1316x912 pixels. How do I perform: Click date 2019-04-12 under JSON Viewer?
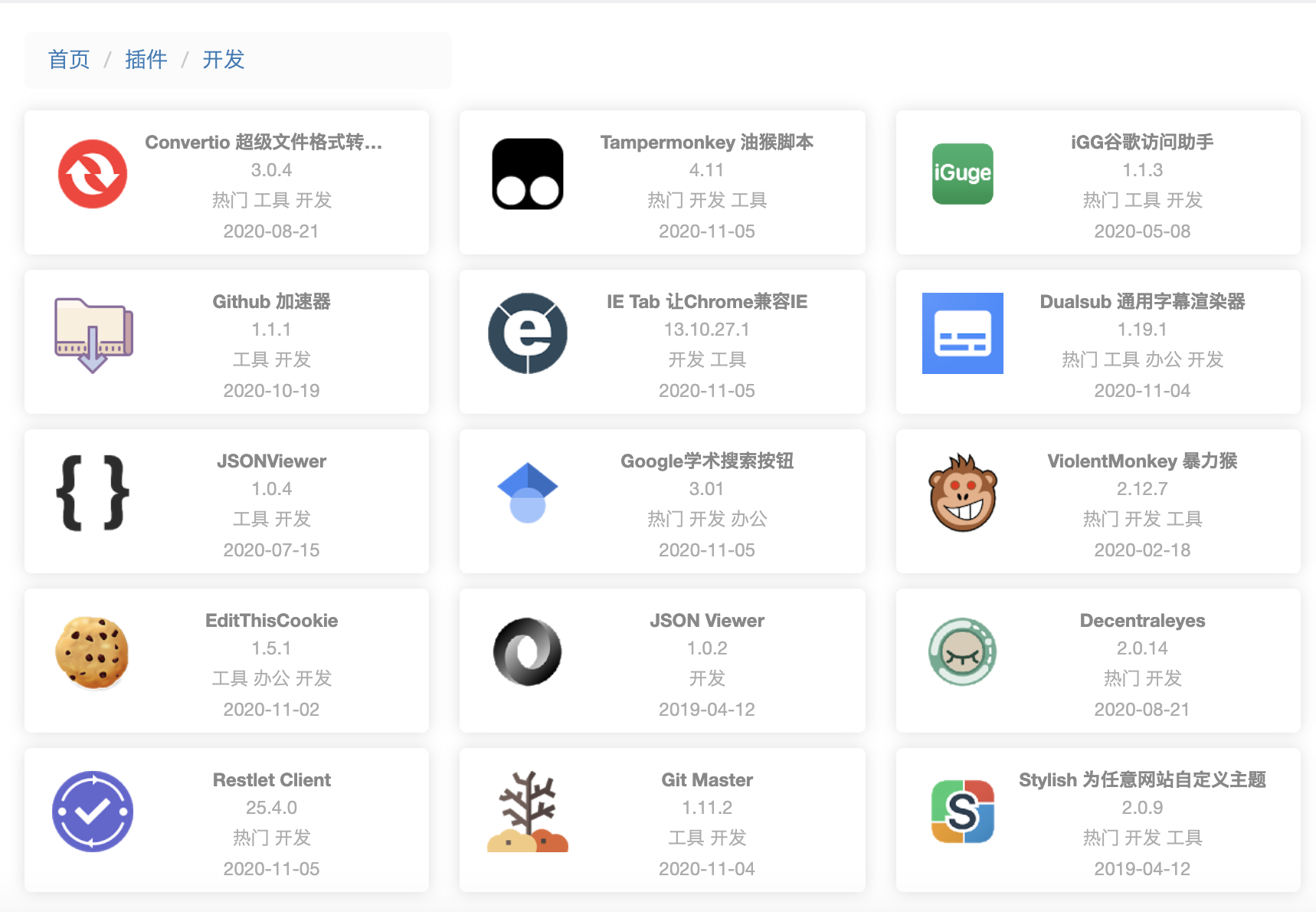(x=707, y=710)
